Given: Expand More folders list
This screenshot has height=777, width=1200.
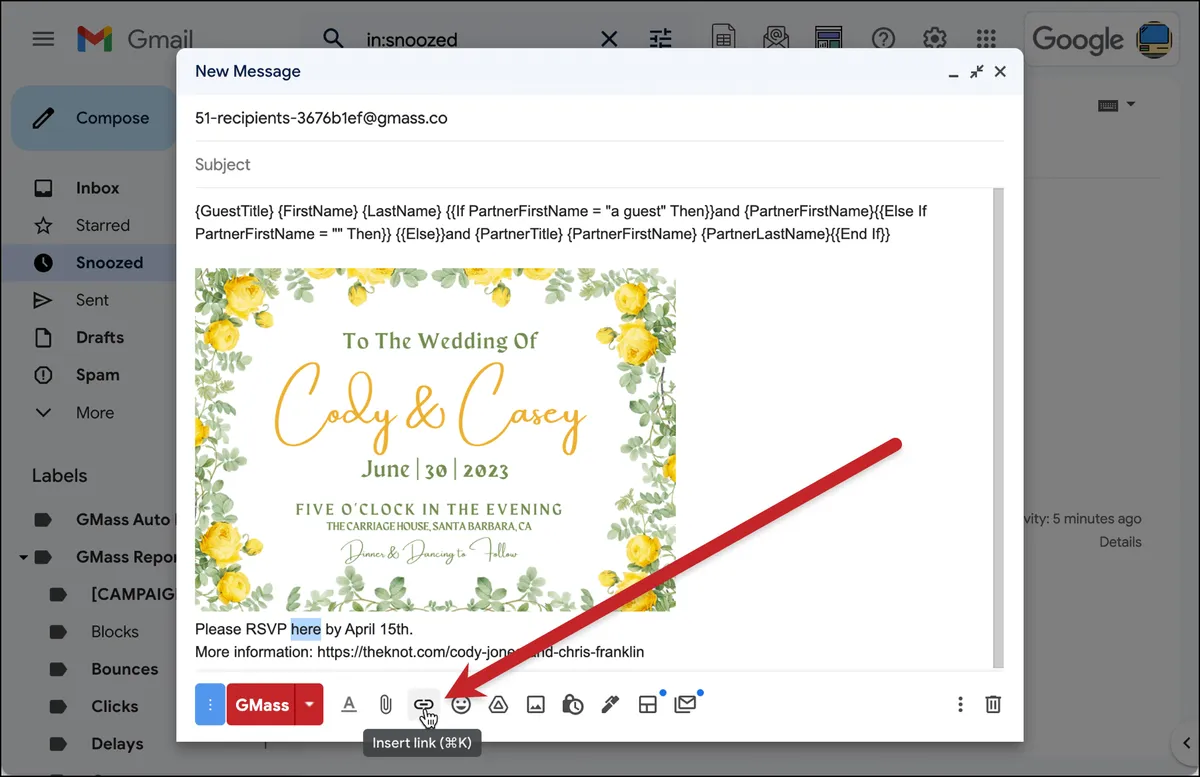Looking at the screenshot, I should [94, 413].
